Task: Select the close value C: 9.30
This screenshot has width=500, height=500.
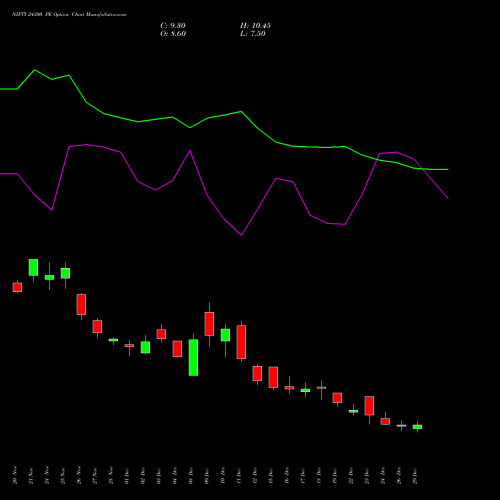Action: click(x=173, y=26)
